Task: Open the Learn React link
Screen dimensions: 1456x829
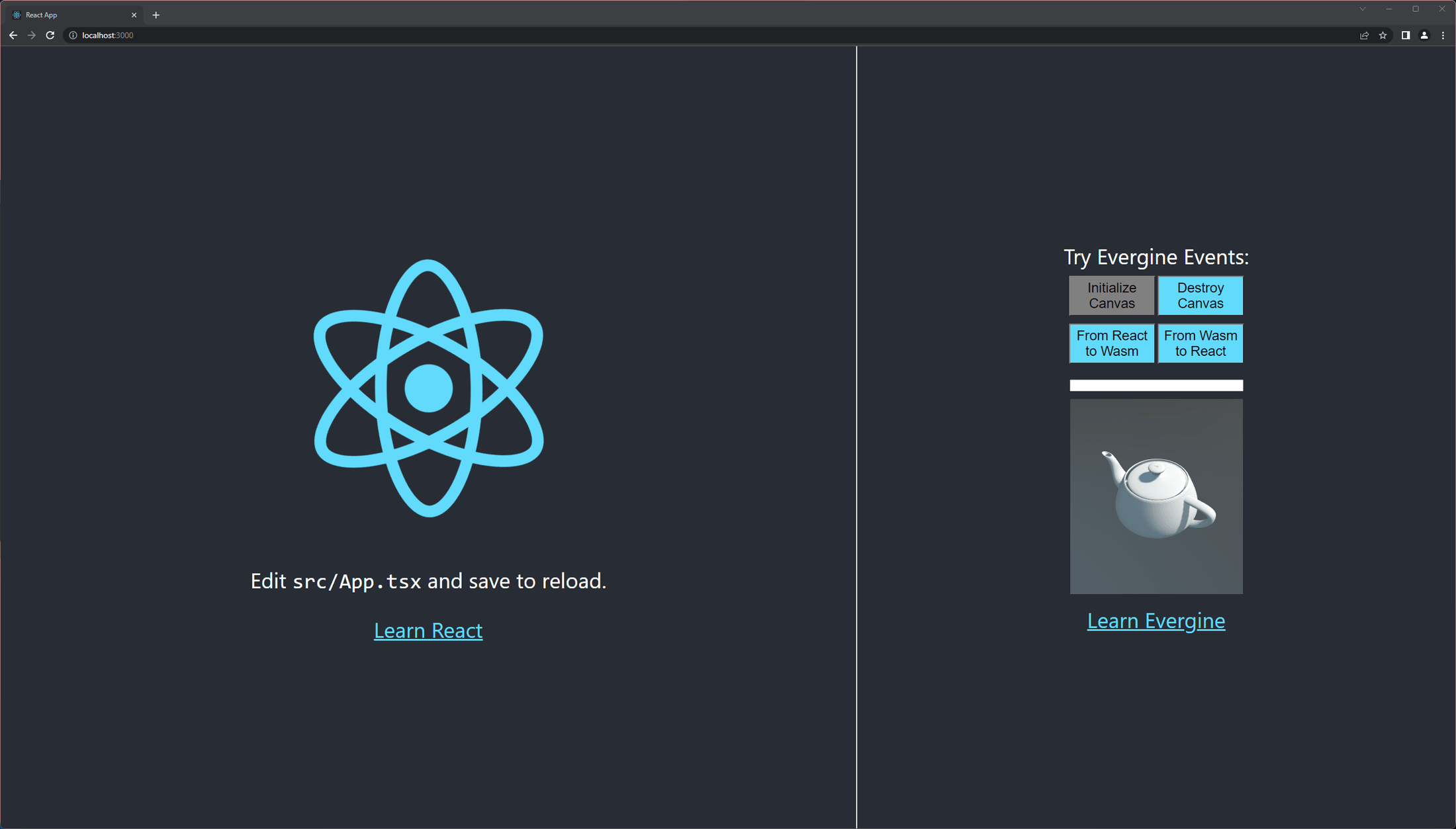Action: [x=428, y=631]
